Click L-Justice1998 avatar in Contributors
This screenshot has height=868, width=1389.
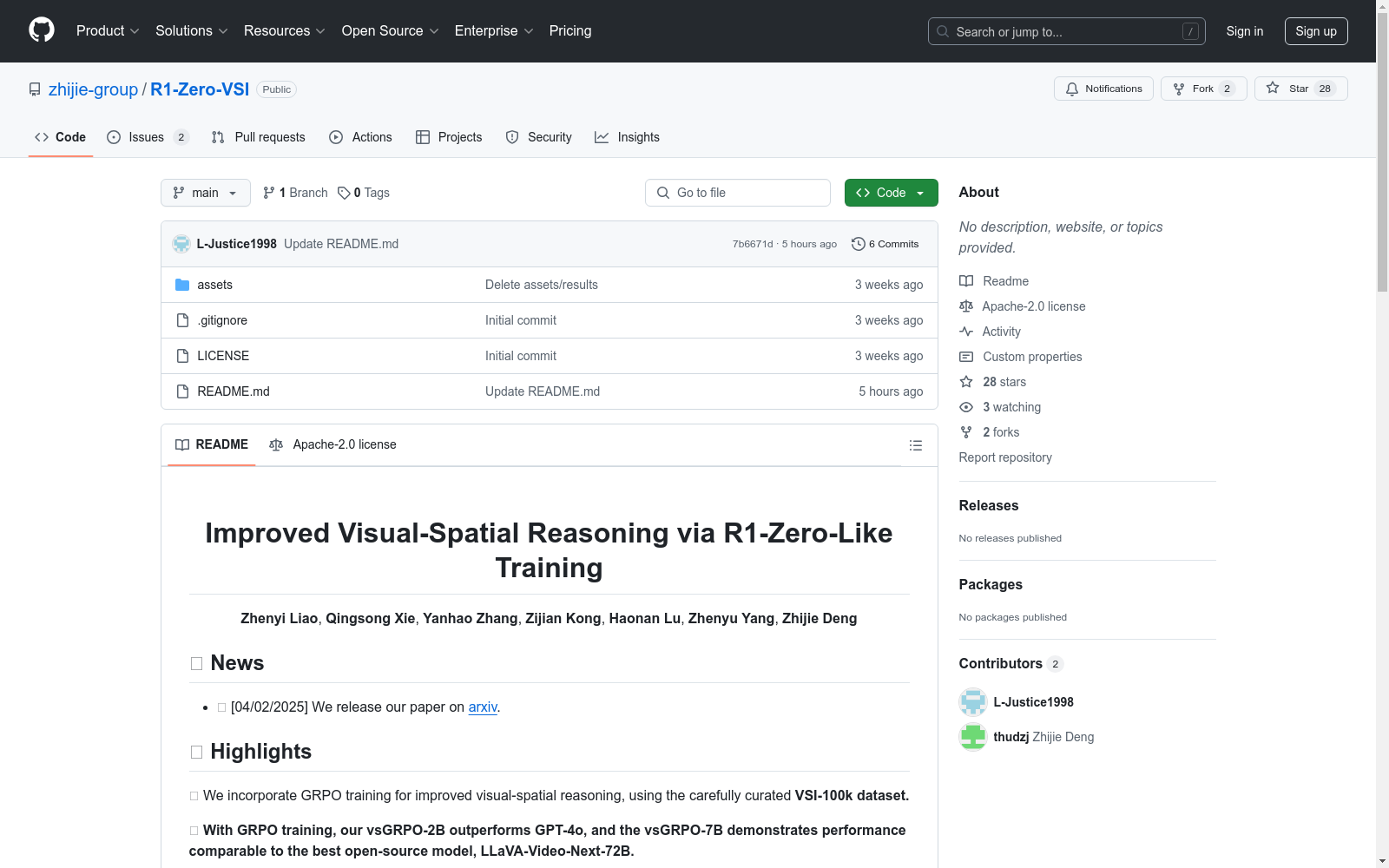(973, 702)
